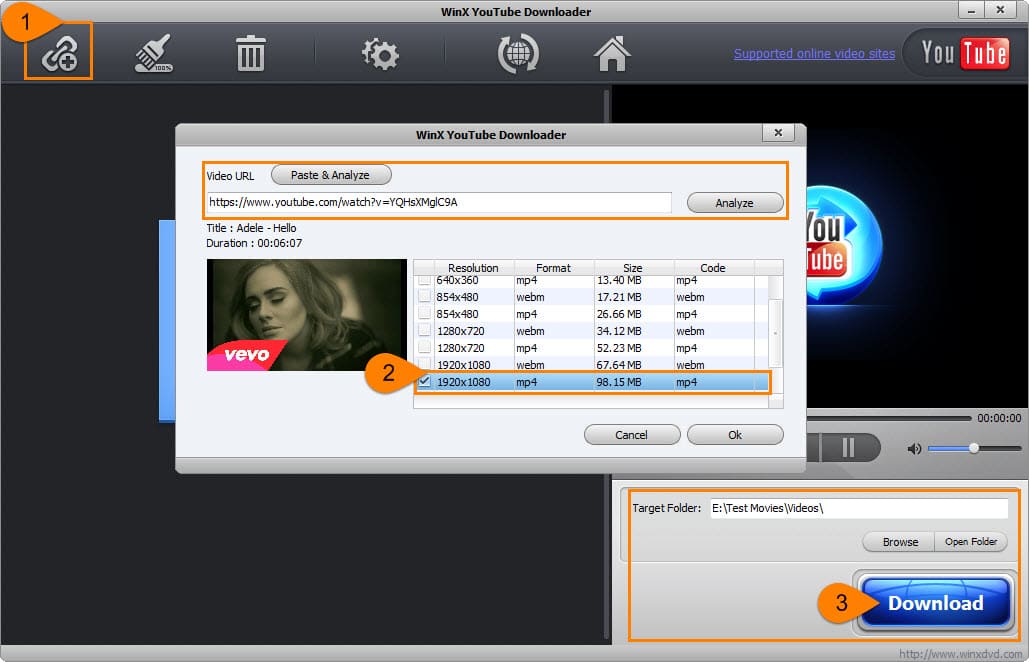This screenshot has width=1029, height=662.
Task: Click the Open Folder button
Action: click(x=971, y=542)
